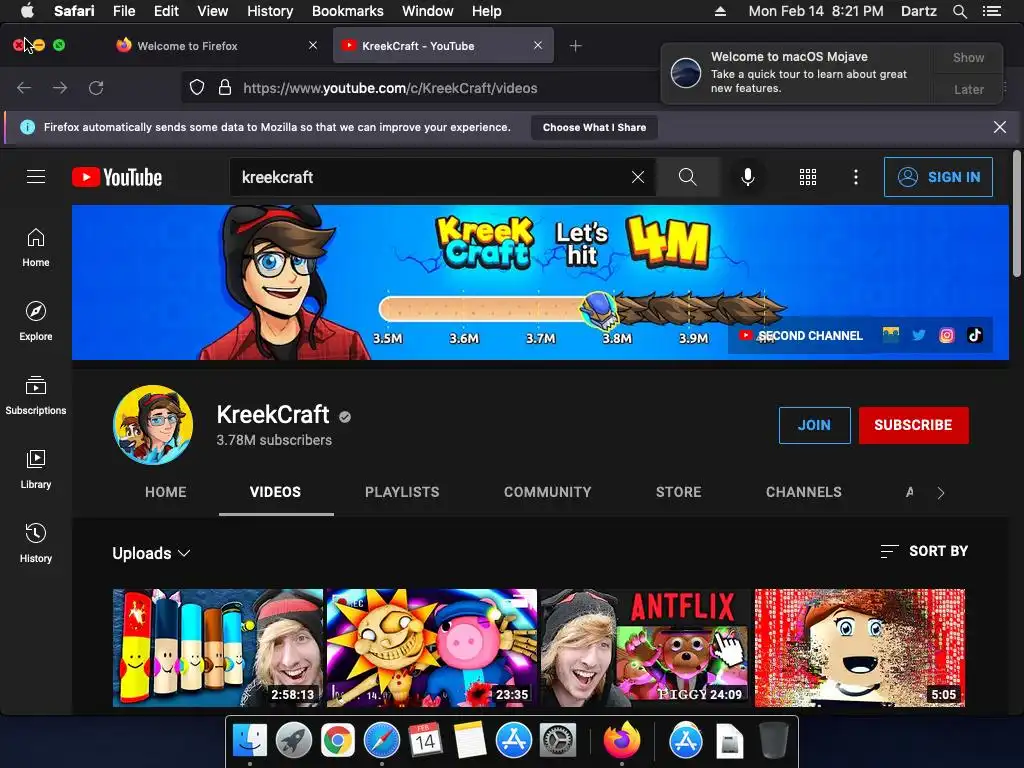Start voice search with the microphone
The height and width of the screenshot is (768, 1024).
click(x=748, y=177)
